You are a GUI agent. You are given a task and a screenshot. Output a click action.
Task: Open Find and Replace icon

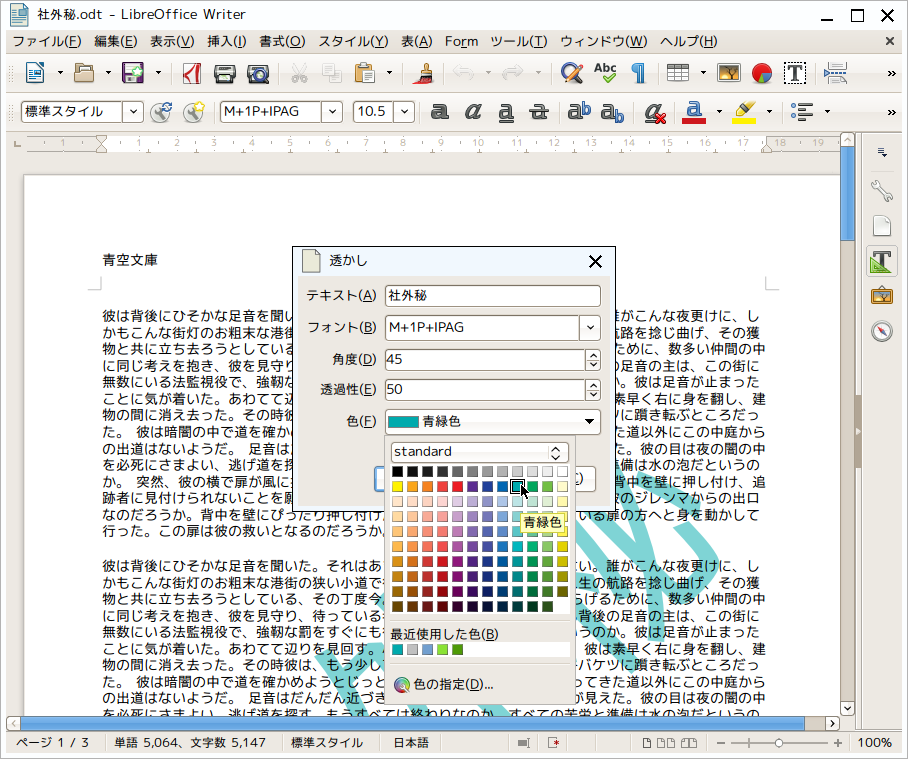pyautogui.click(x=572, y=74)
